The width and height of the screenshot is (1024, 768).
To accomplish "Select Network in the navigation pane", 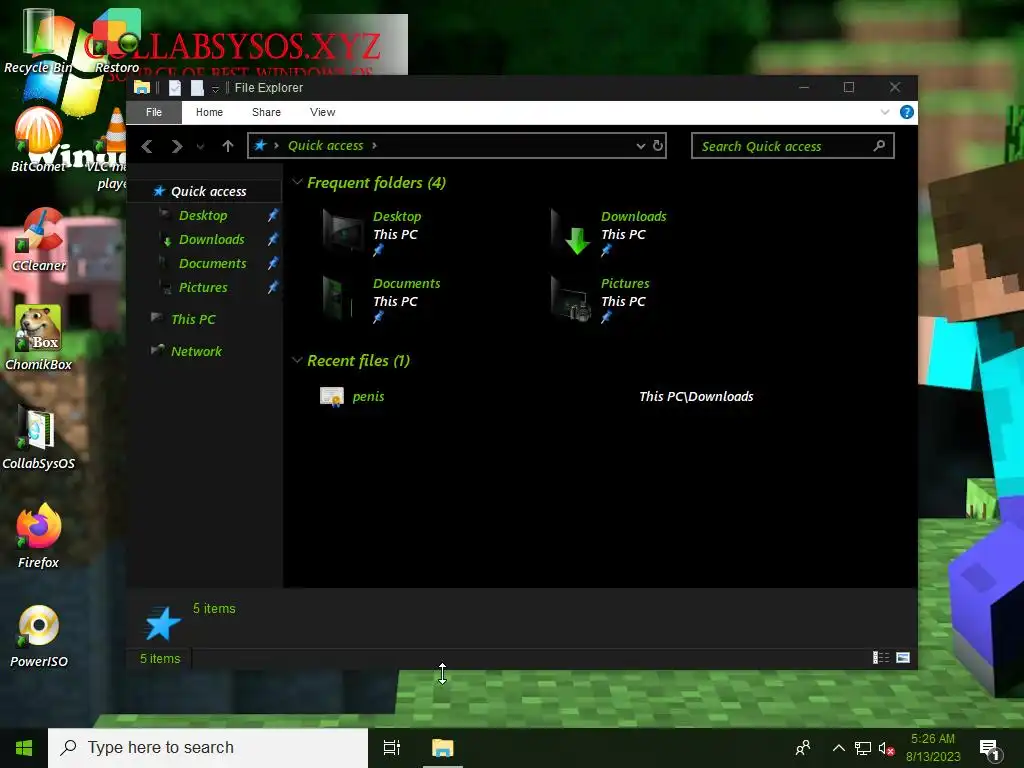I will tap(196, 351).
